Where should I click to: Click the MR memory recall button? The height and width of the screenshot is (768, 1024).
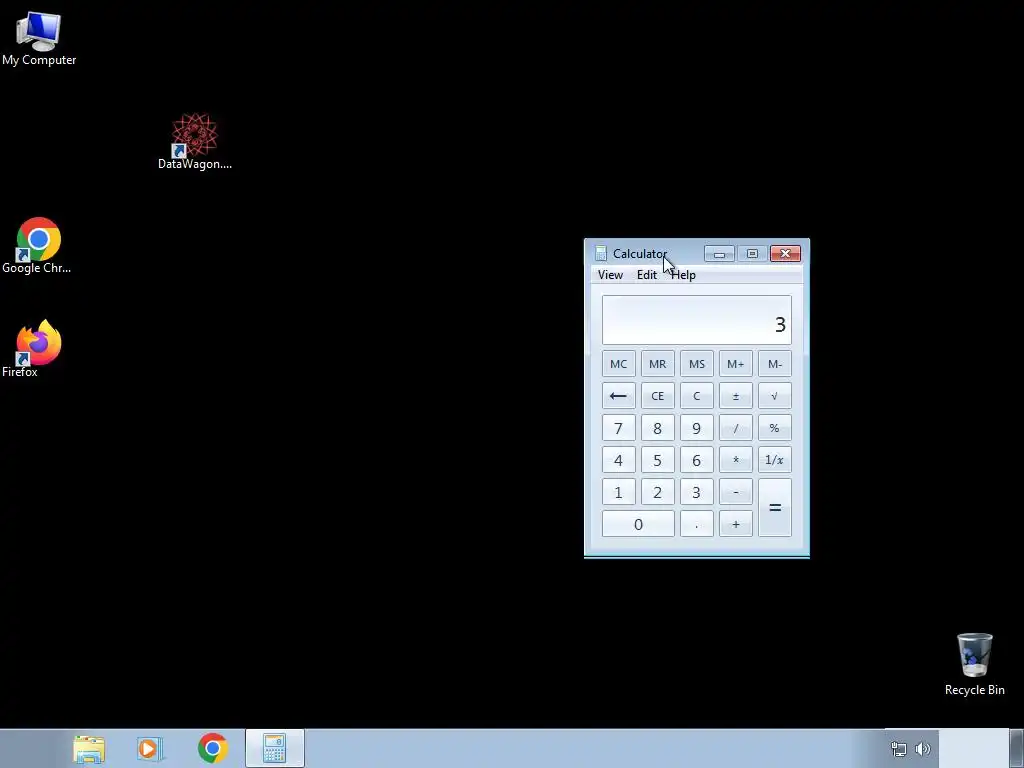point(658,364)
